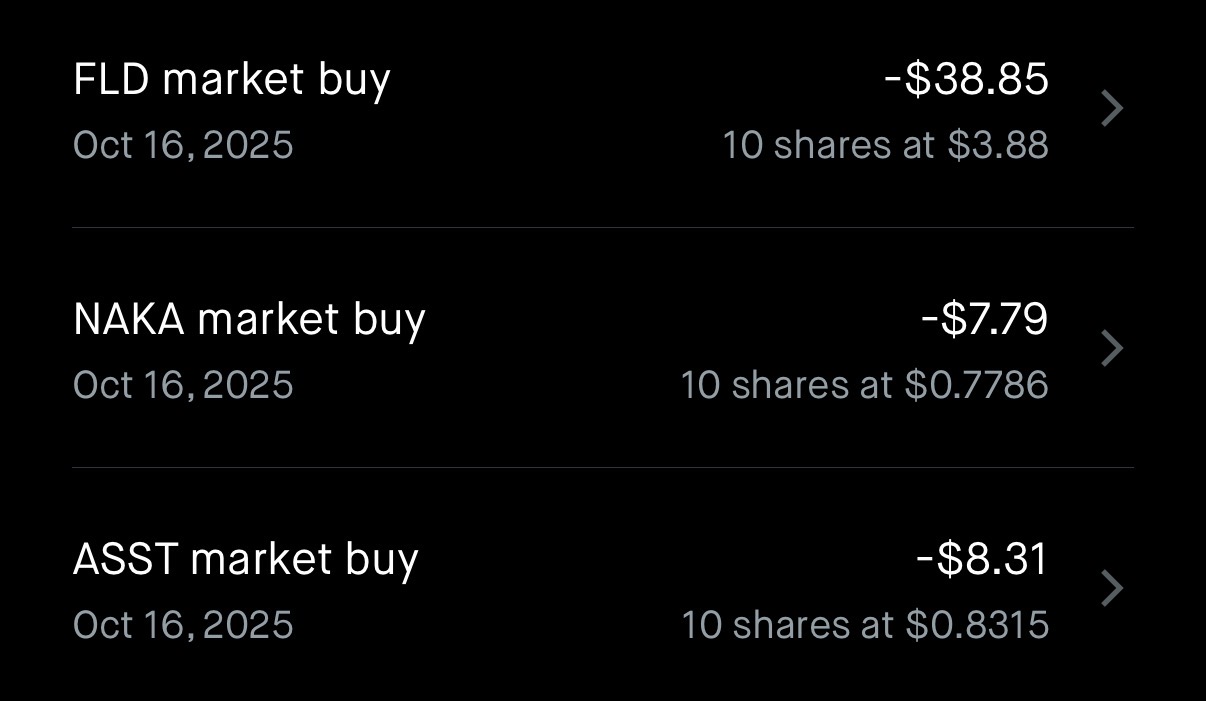
Task: Expand chevron next to ASST order
Action: (1112, 588)
